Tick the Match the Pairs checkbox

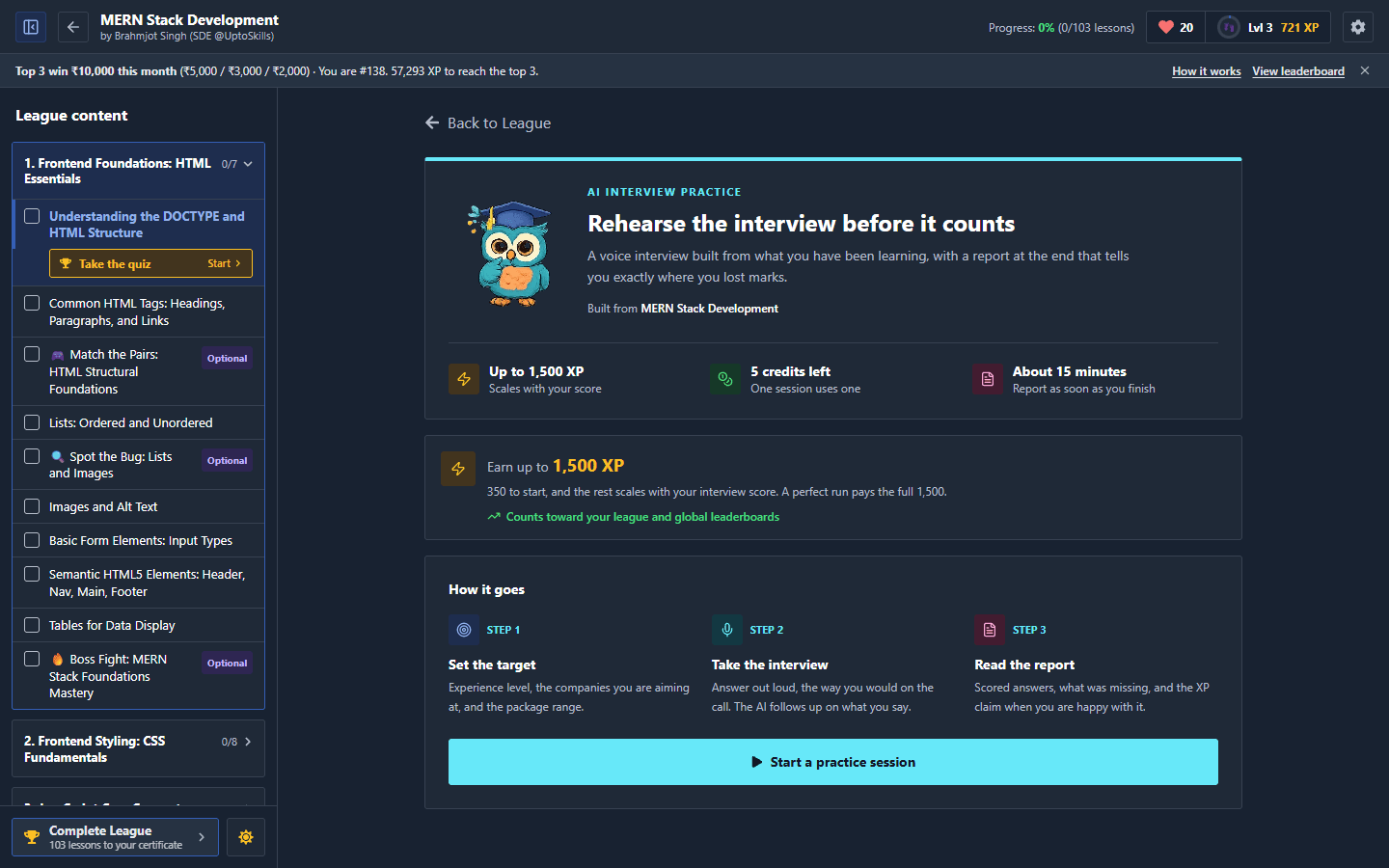[32, 354]
